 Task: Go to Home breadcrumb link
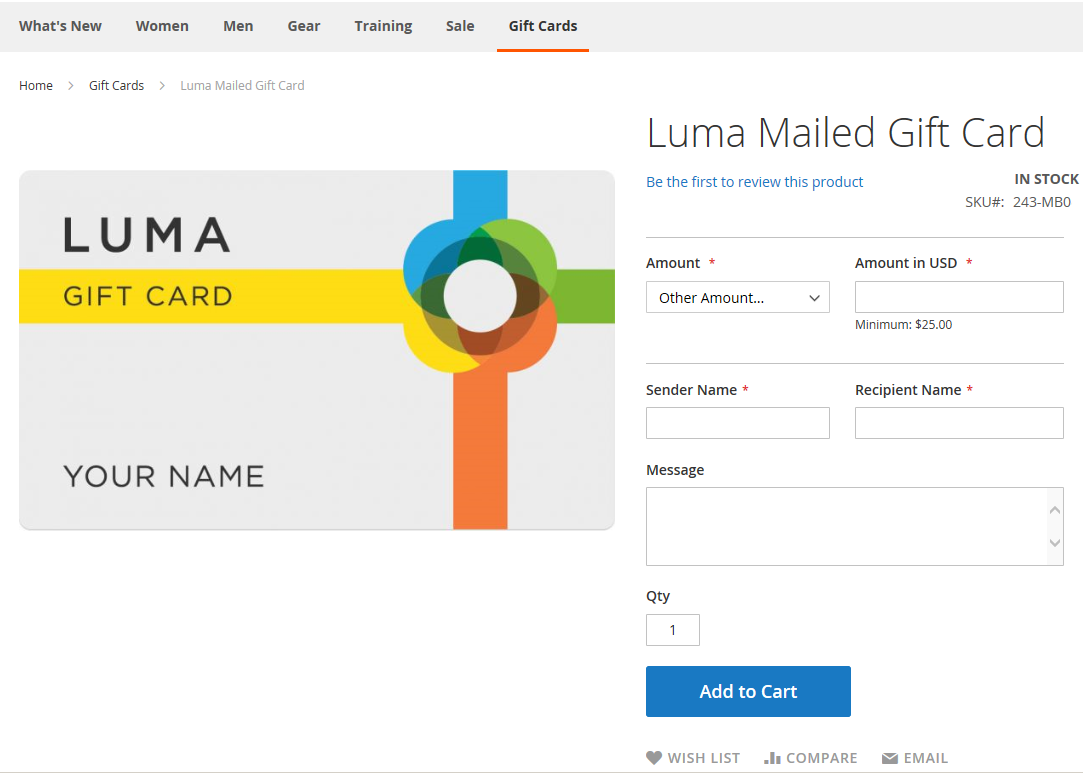[36, 86]
